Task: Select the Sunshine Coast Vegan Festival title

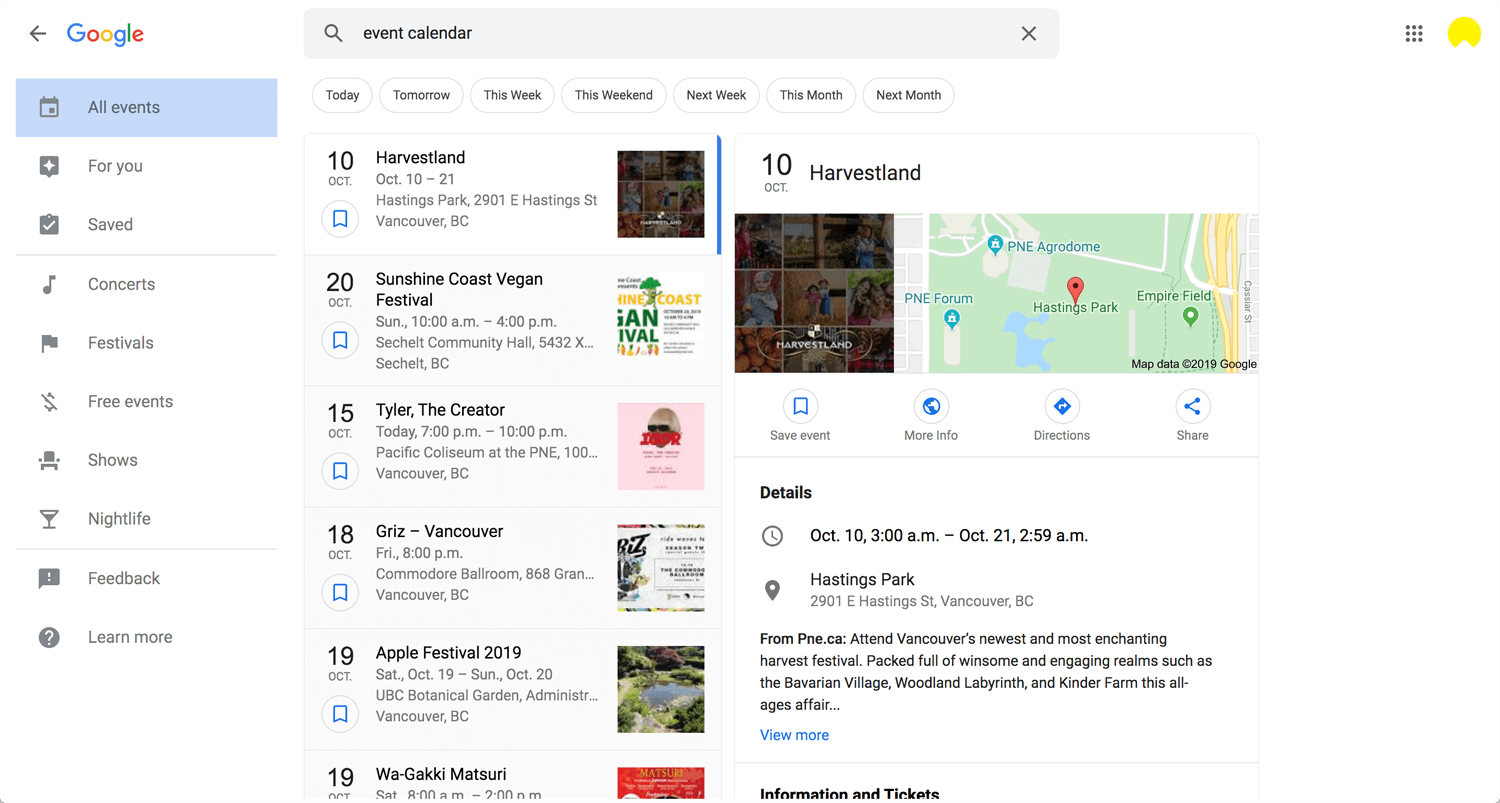Action: click(459, 289)
